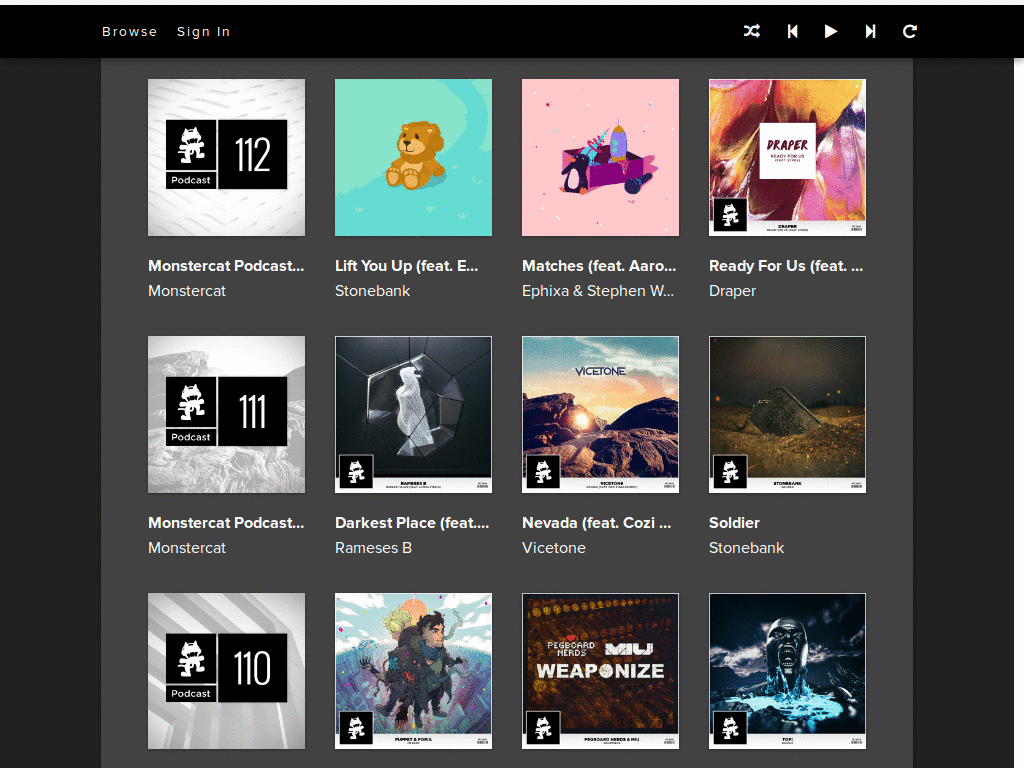The width and height of the screenshot is (1024, 768).
Task: Open the Sign In page
Action: pos(203,31)
